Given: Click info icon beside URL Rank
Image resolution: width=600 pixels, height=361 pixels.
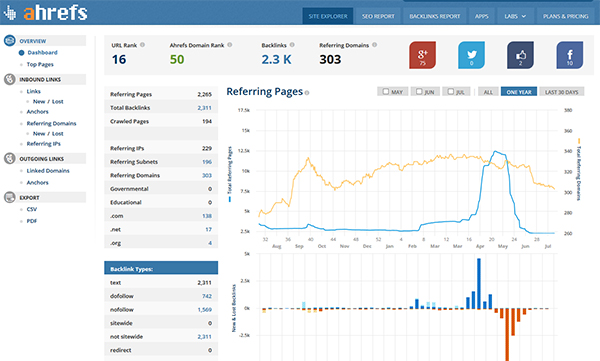Looking at the screenshot, I should pos(142,45).
